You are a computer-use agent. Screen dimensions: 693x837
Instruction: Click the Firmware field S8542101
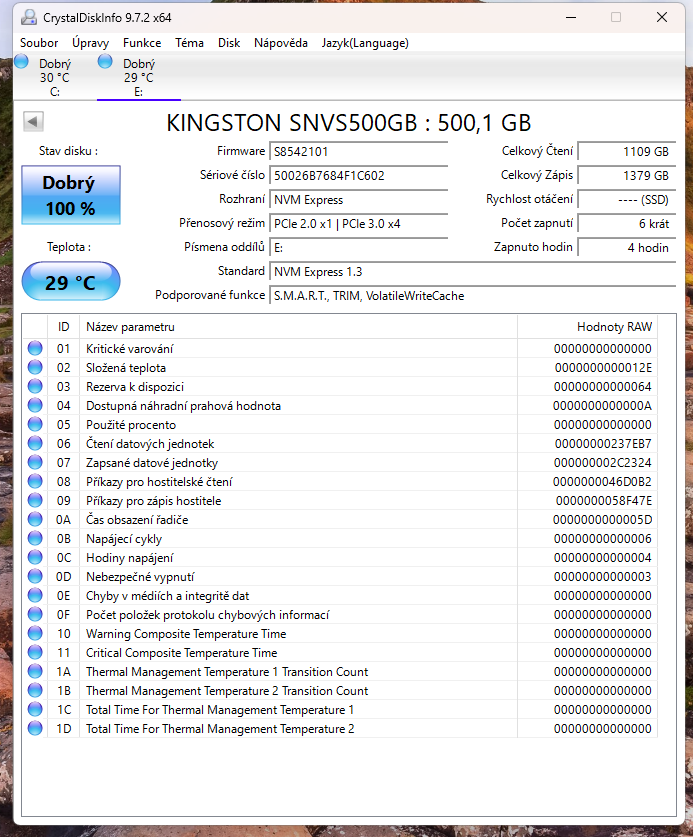(358, 152)
